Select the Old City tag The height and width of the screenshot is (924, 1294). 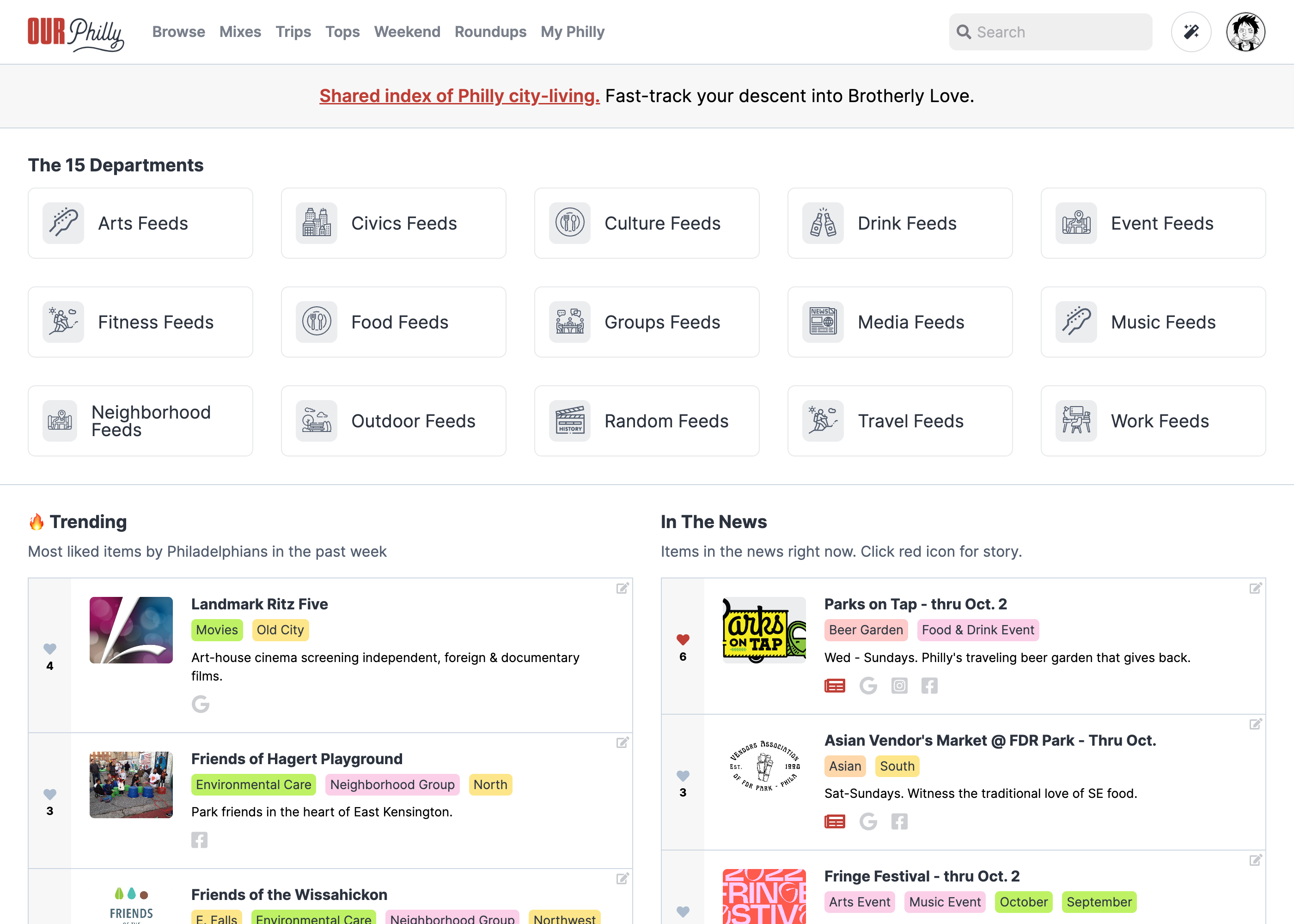pyautogui.click(x=280, y=630)
